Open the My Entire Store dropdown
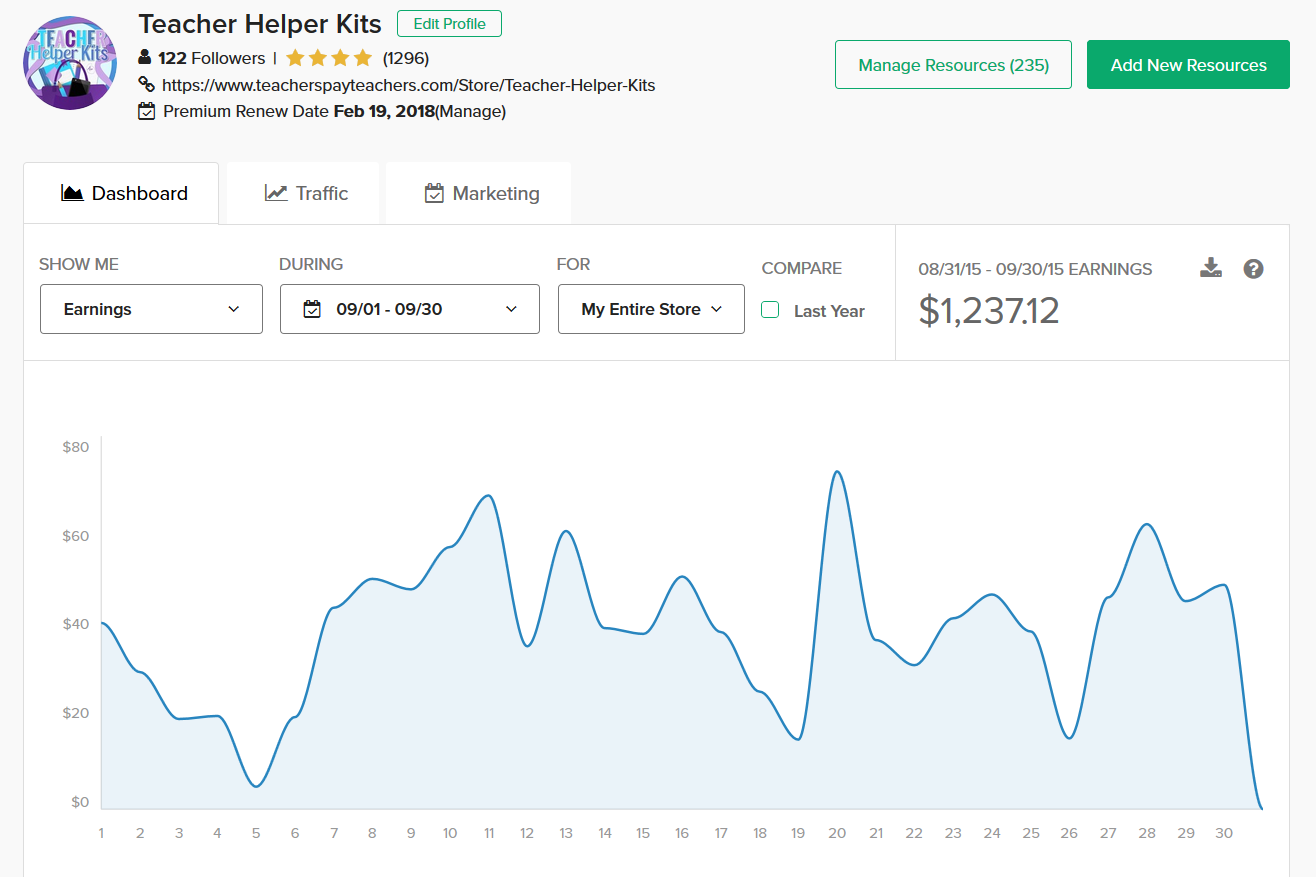The height and width of the screenshot is (877, 1316). [651, 309]
